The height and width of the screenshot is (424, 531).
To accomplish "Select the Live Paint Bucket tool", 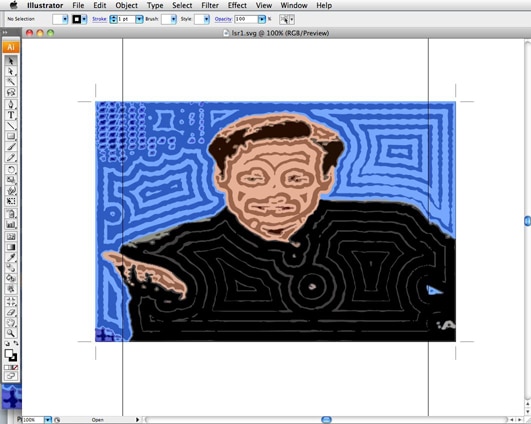I will [x=11, y=278].
